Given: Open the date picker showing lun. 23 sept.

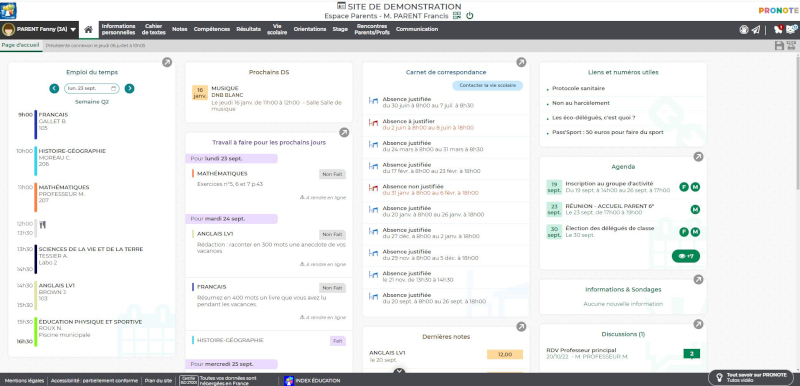Looking at the screenshot, I should pos(92,88).
